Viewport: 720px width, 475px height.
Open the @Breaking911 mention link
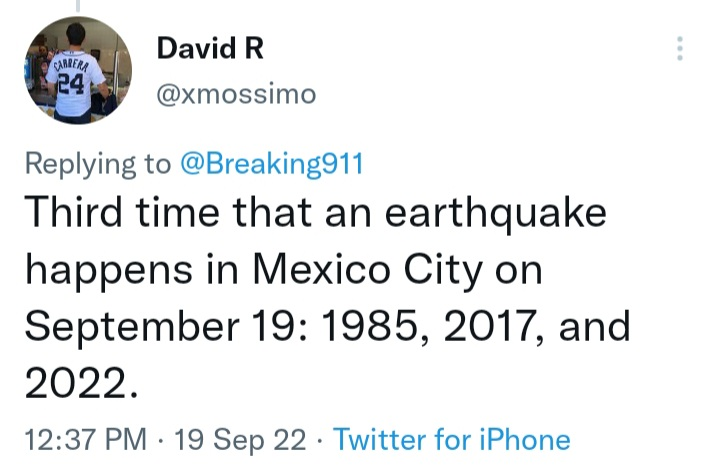(270, 164)
